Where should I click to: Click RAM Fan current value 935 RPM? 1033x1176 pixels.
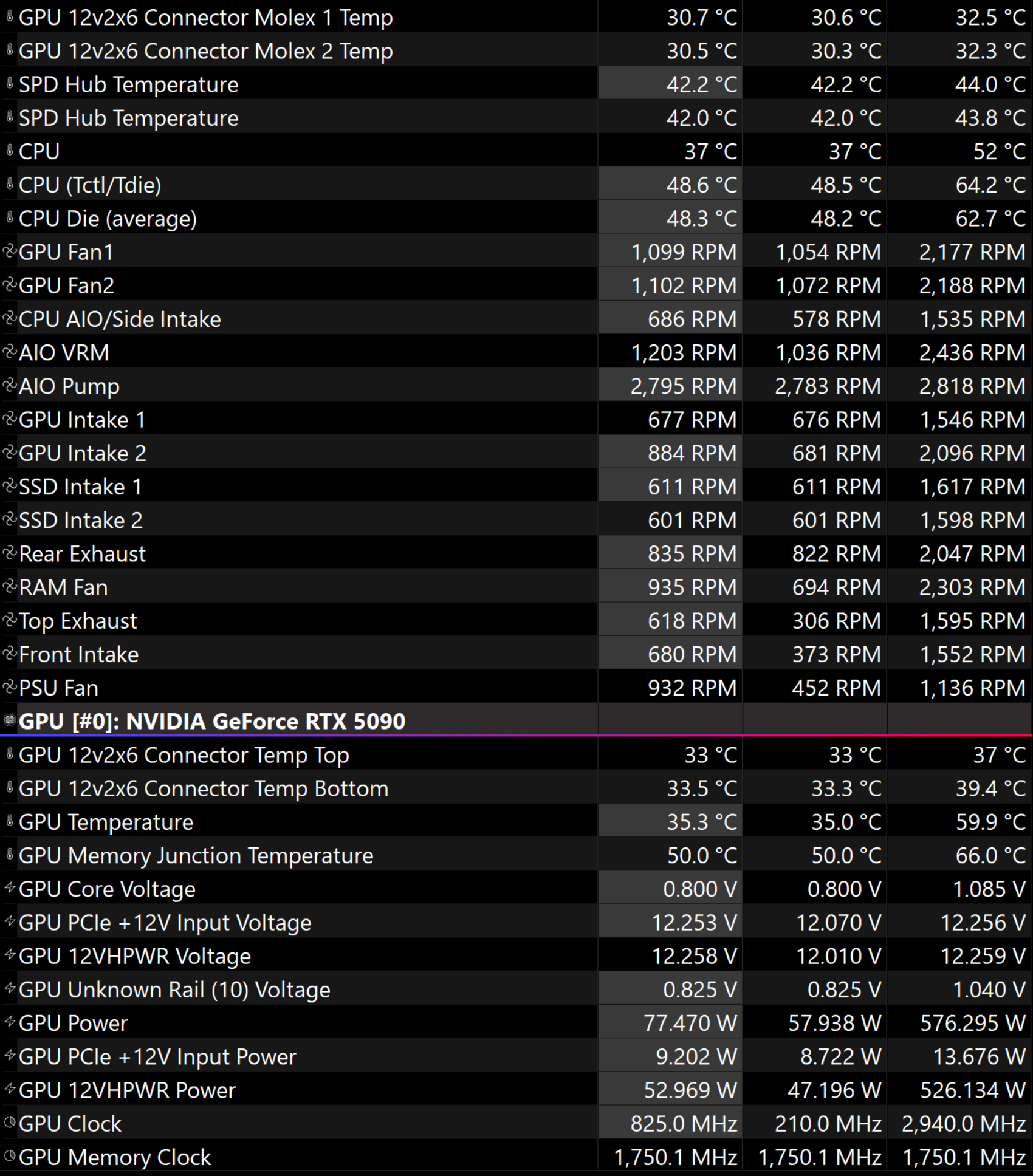point(692,587)
